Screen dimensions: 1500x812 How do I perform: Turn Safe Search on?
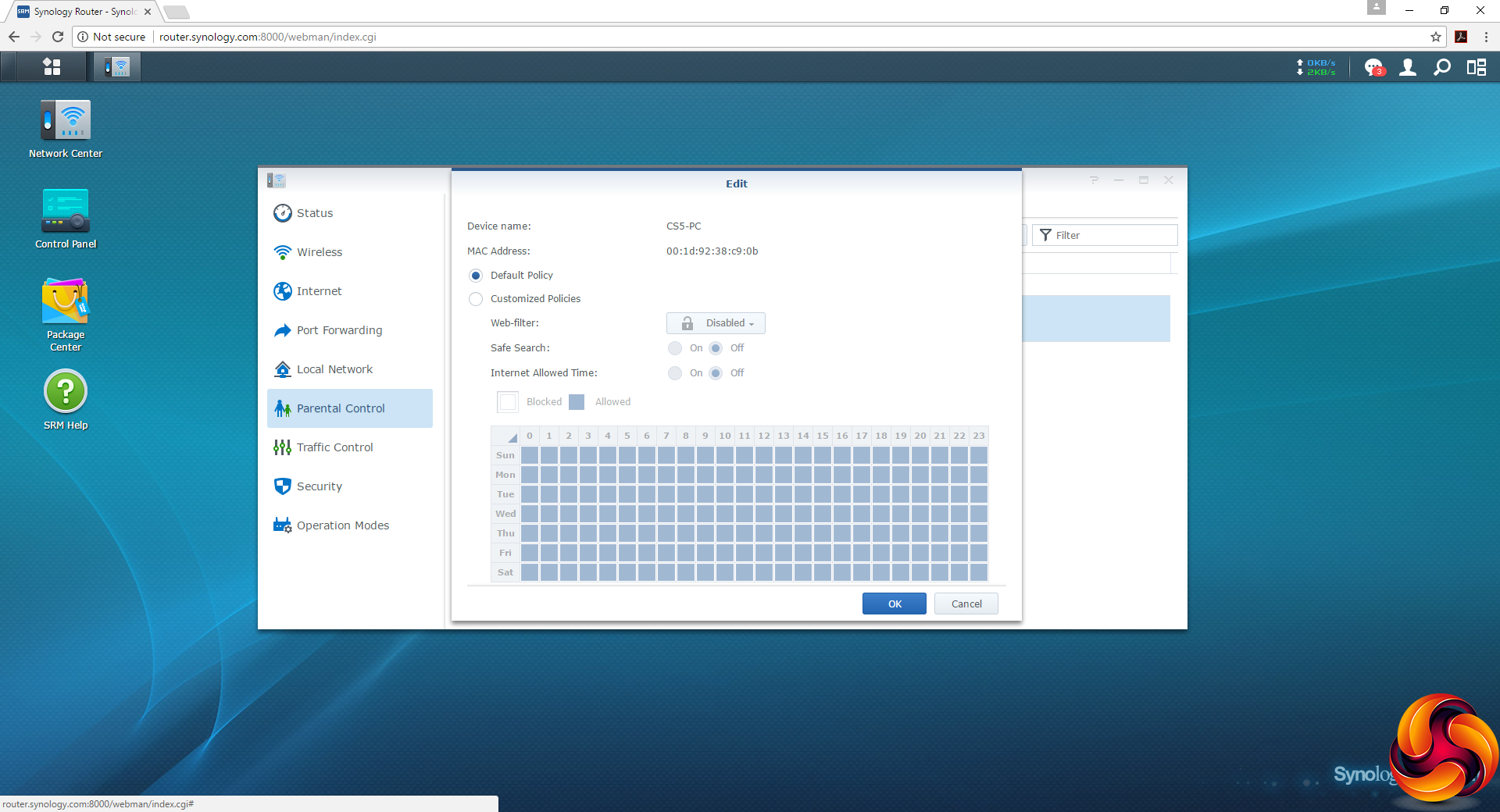pos(675,348)
